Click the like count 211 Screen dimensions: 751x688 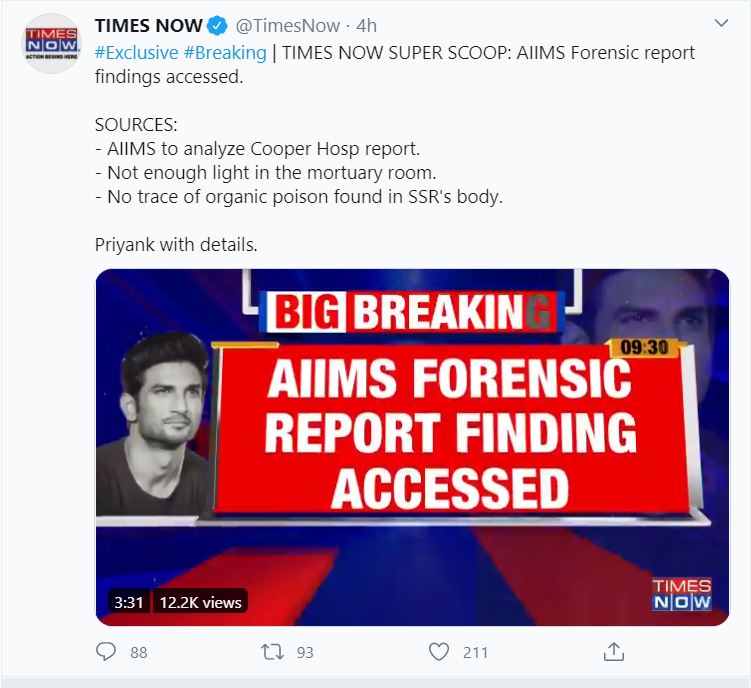click(475, 652)
